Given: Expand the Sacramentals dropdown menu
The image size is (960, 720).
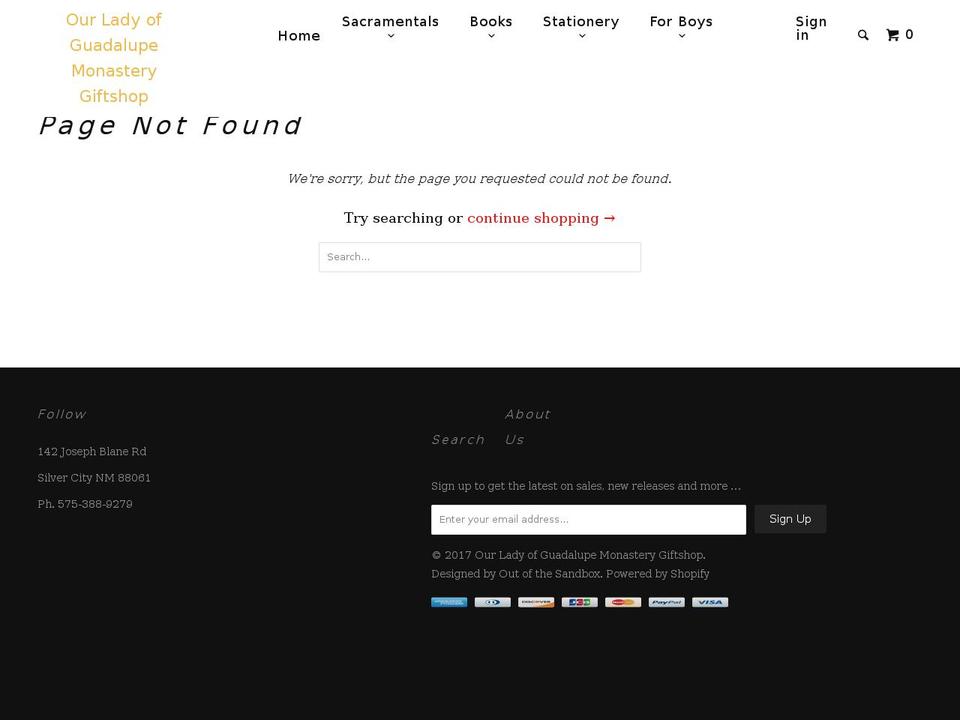Looking at the screenshot, I should click(x=390, y=28).
